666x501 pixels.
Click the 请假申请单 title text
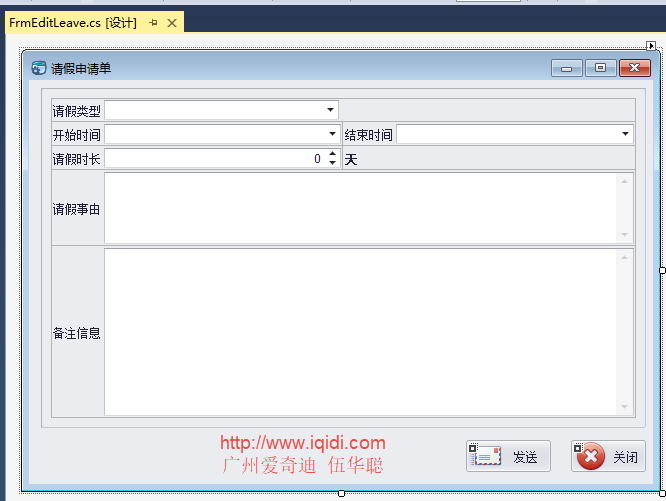click(81, 68)
